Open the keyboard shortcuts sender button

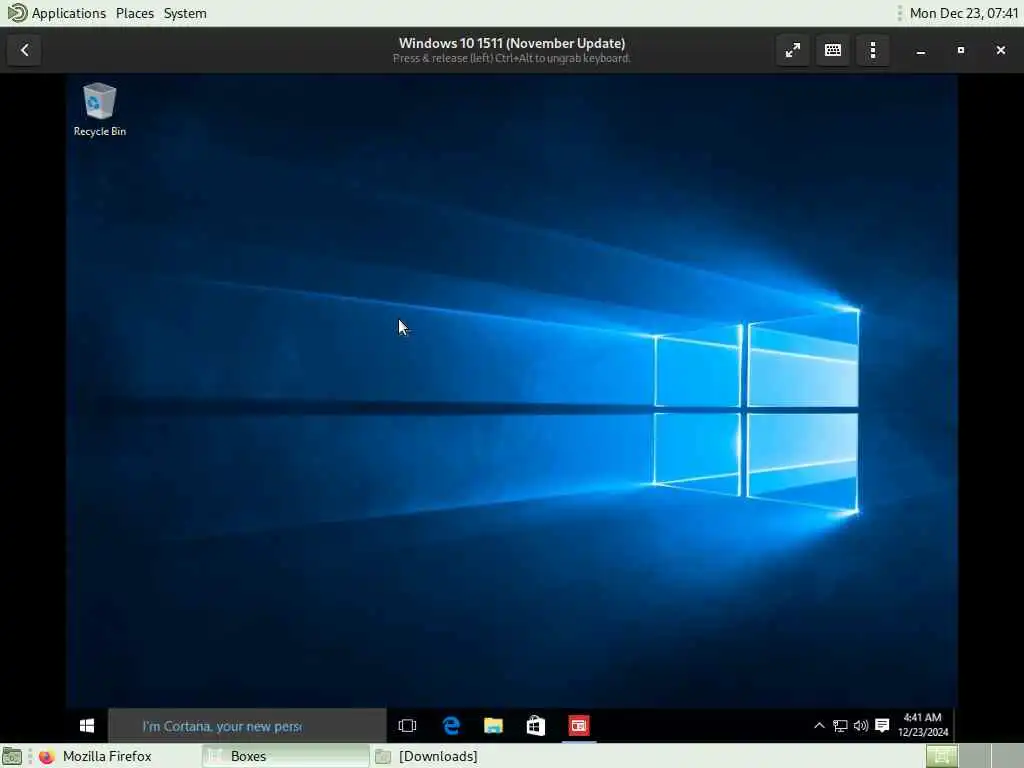tap(833, 50)
